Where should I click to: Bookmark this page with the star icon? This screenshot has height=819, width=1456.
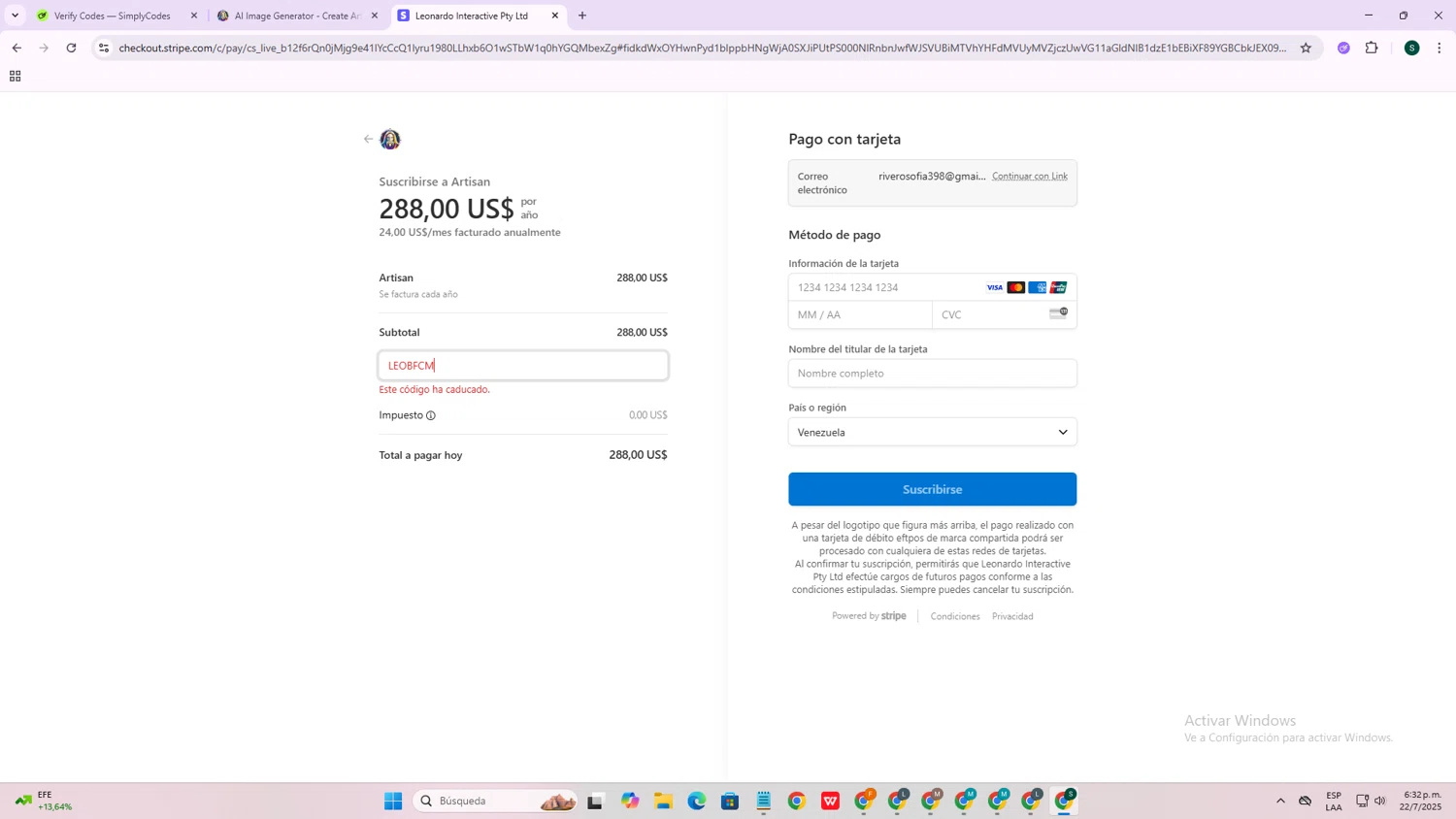point(1306,48)
